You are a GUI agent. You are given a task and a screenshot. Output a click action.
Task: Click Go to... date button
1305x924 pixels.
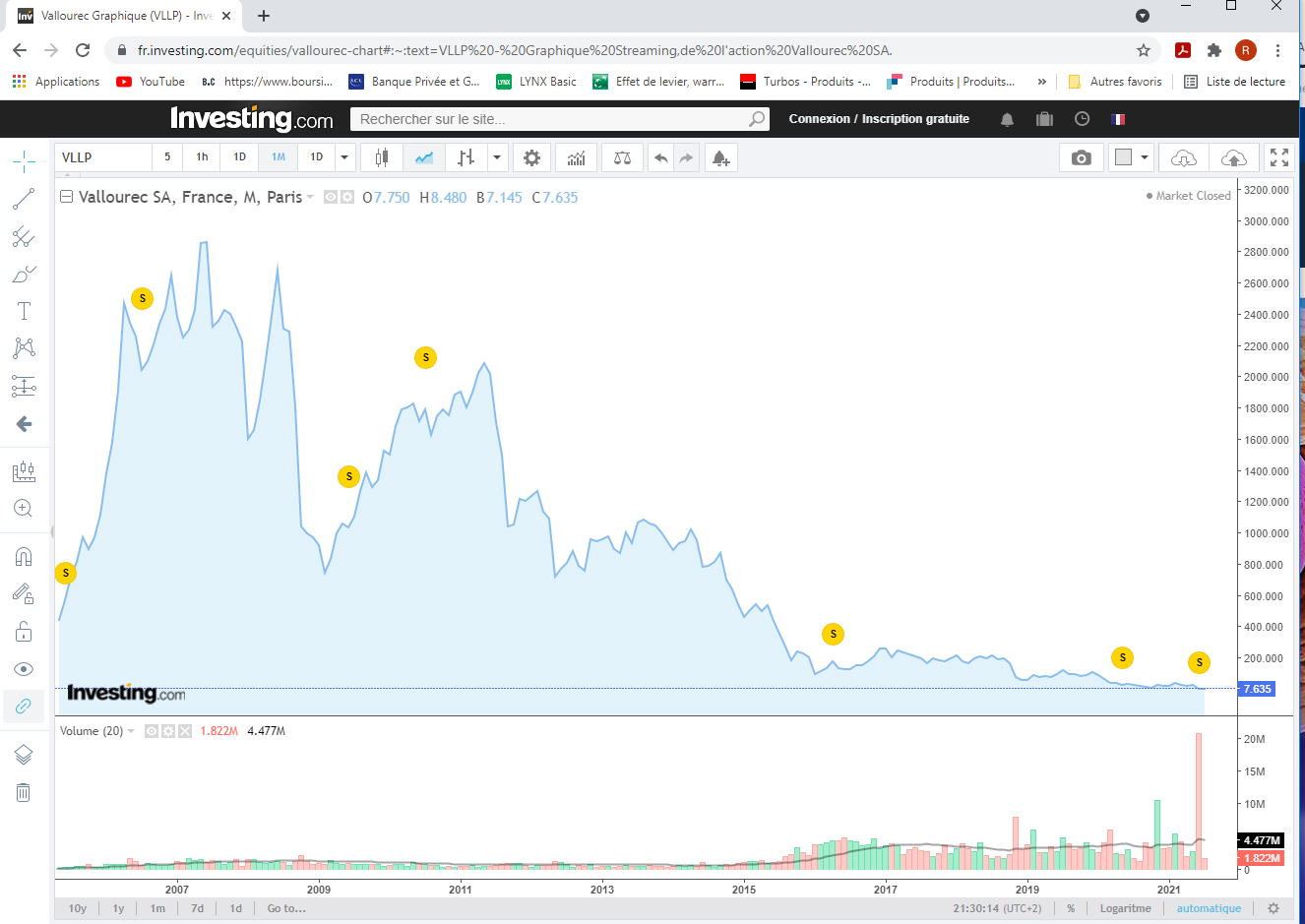click(286, 908)
